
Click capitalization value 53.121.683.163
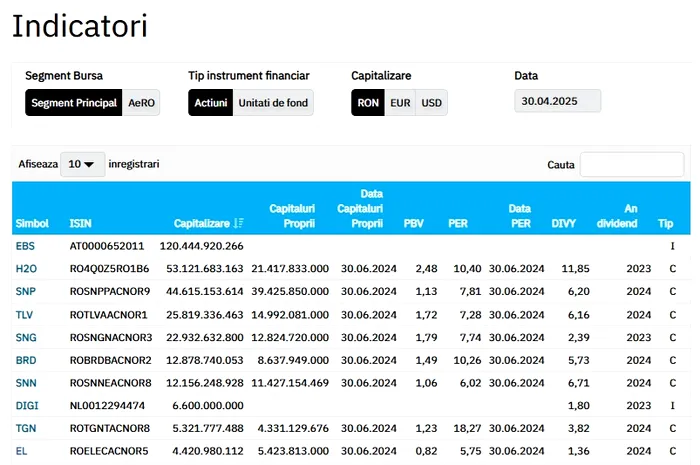[204, 269]
